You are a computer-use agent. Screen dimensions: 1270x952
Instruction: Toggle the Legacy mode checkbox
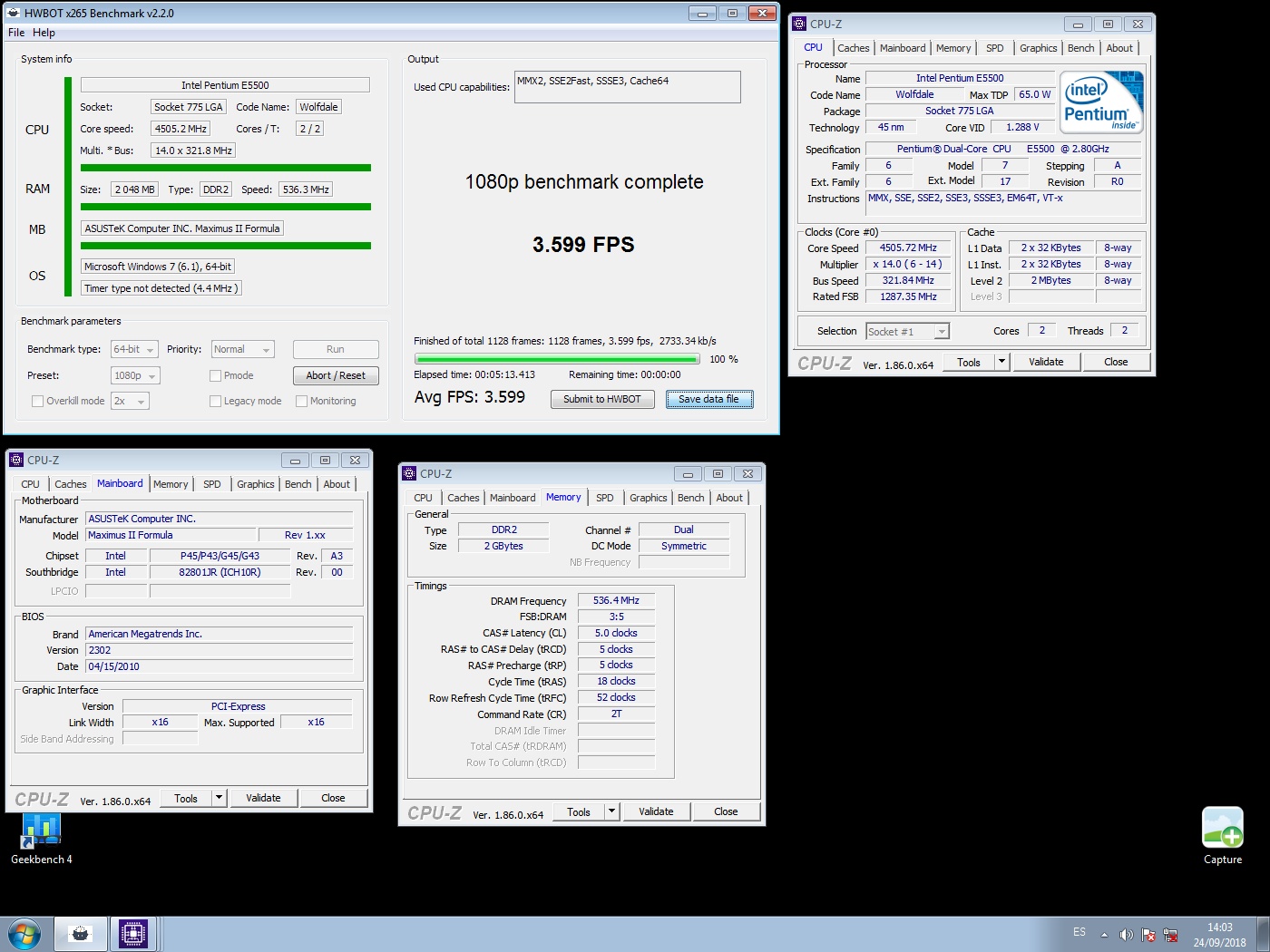coord(215,401)
